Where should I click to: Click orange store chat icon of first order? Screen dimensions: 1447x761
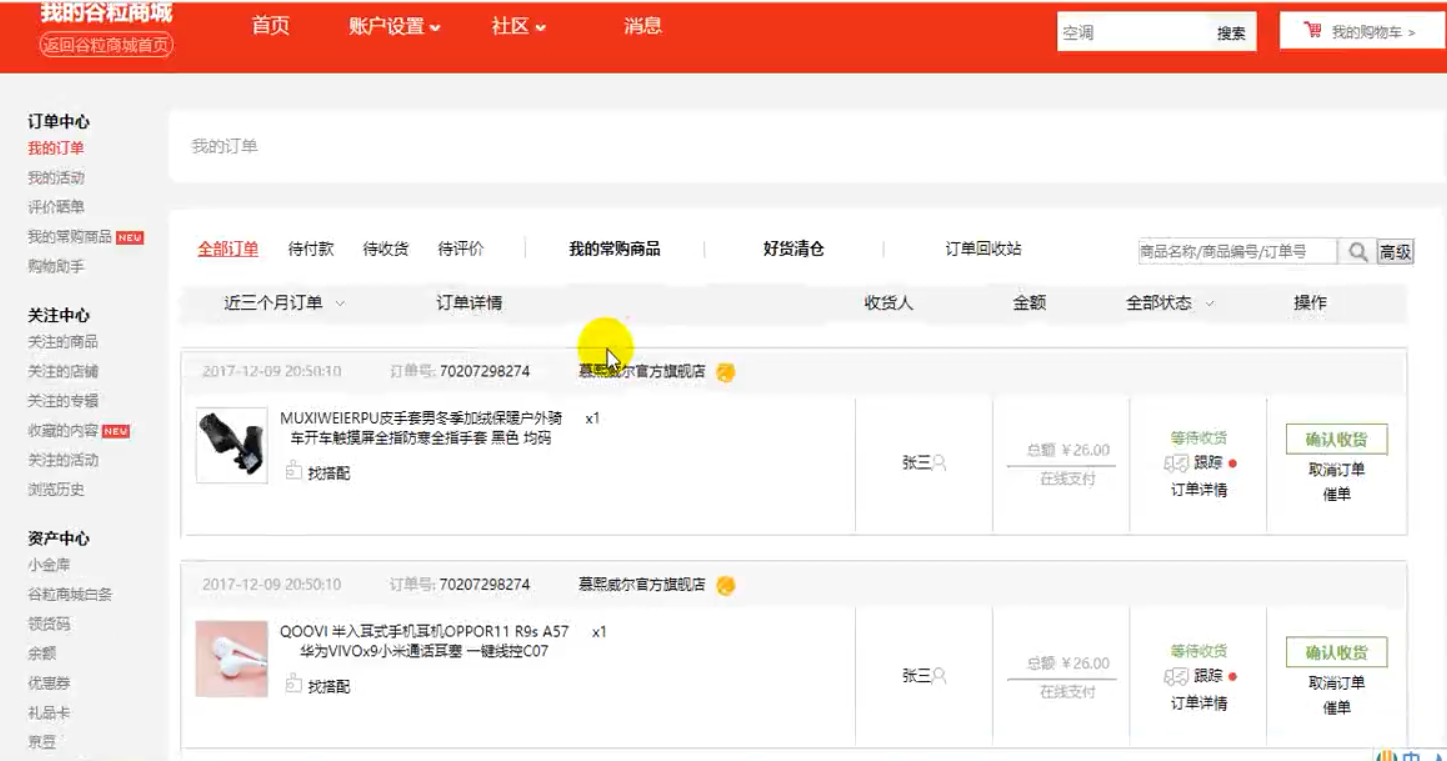725,372
